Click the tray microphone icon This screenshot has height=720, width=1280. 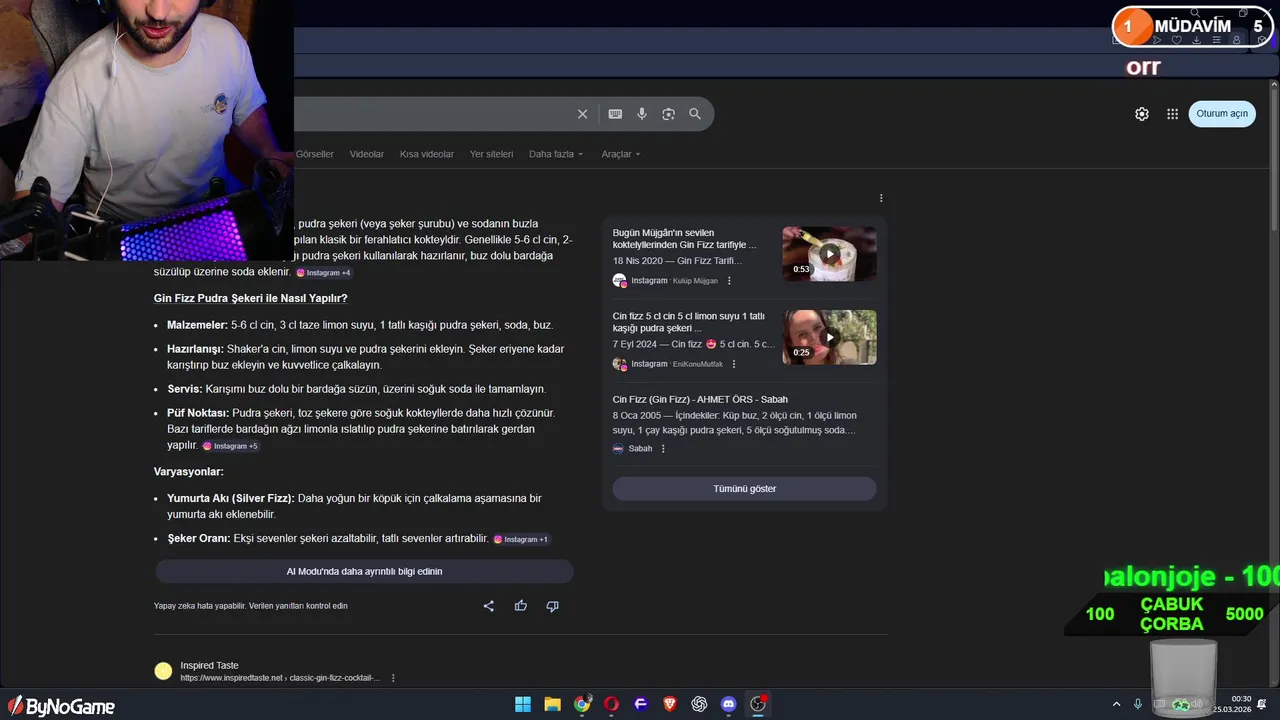[x=1138, y=704]
